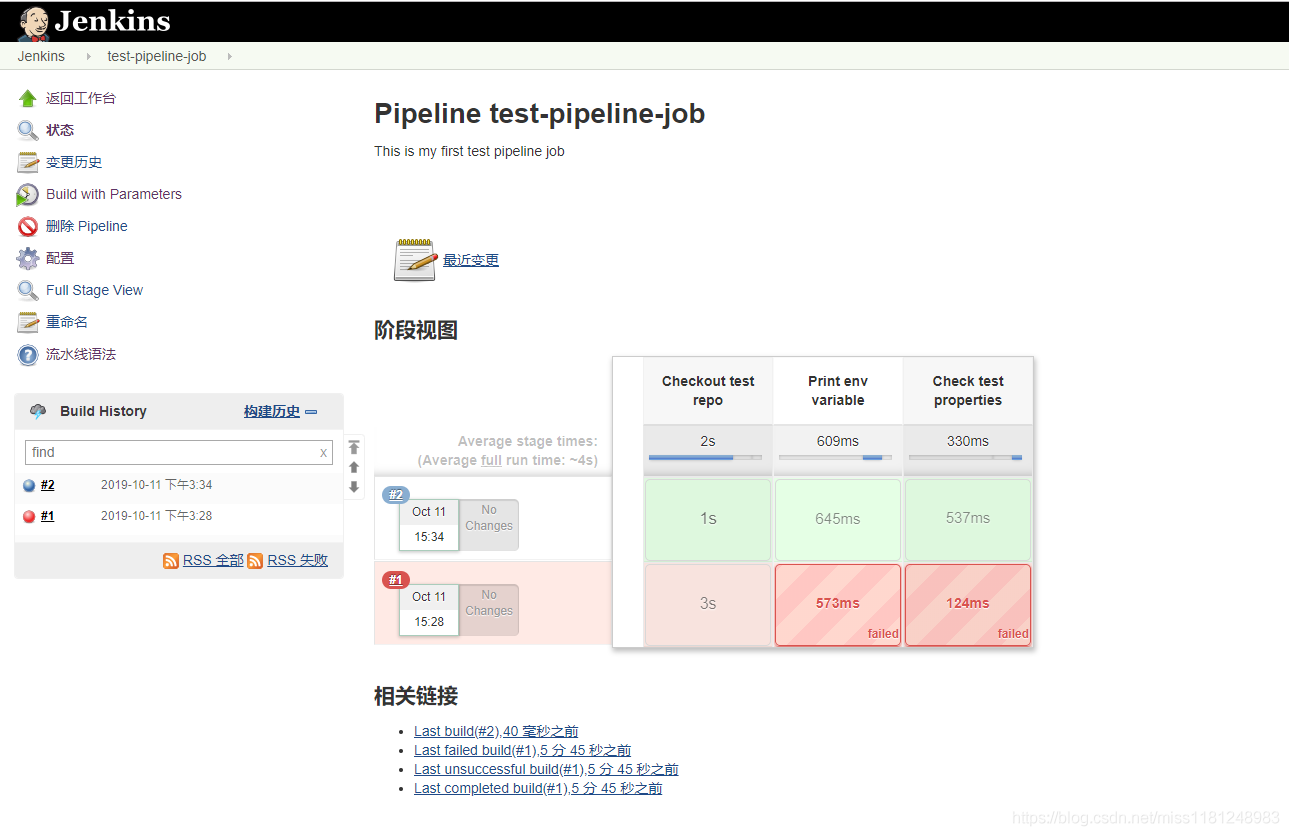Click the #2 badge in stage view

point(396,494)
